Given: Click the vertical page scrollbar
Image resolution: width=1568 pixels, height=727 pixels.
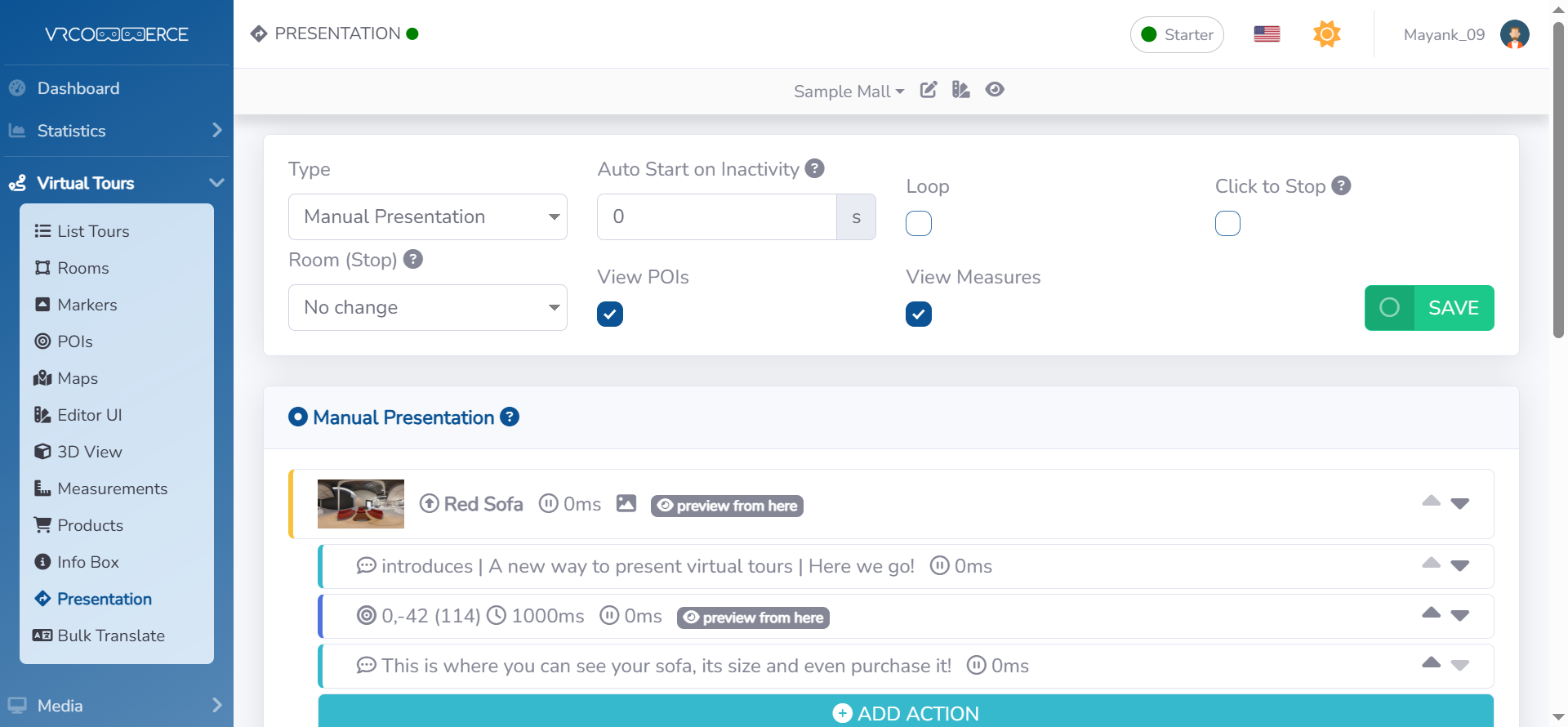Looking at the screenshot, I should [x=1558, y=180].
